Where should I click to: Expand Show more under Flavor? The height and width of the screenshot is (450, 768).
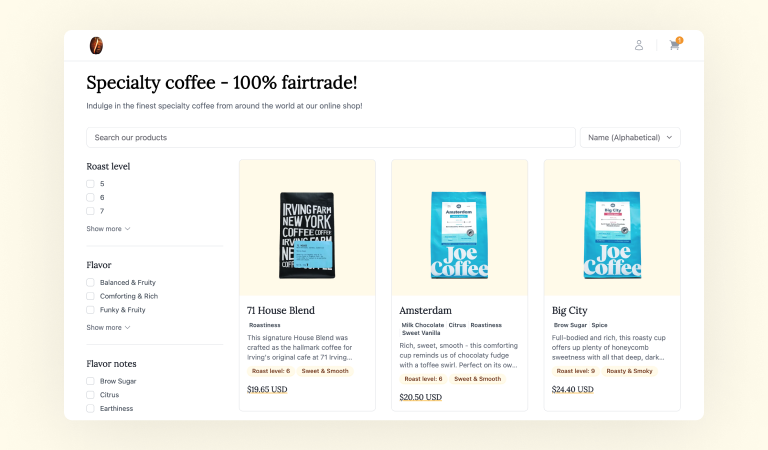108,328
